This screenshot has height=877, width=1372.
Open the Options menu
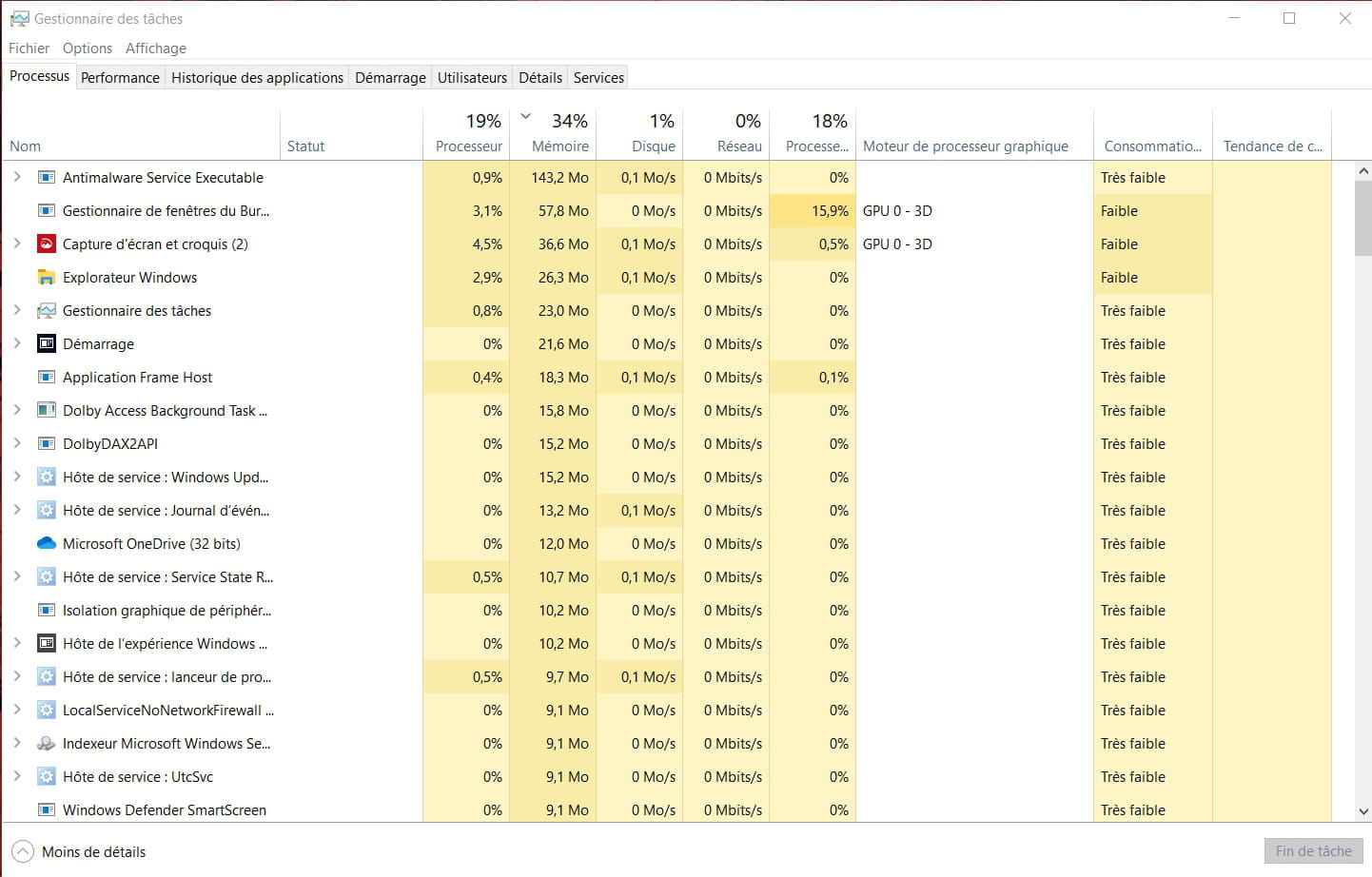(x=88, y=49)
